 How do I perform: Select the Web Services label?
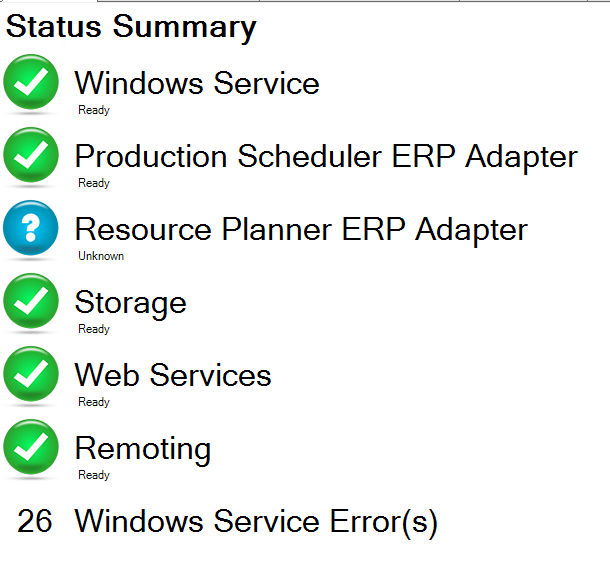point(173,375)
